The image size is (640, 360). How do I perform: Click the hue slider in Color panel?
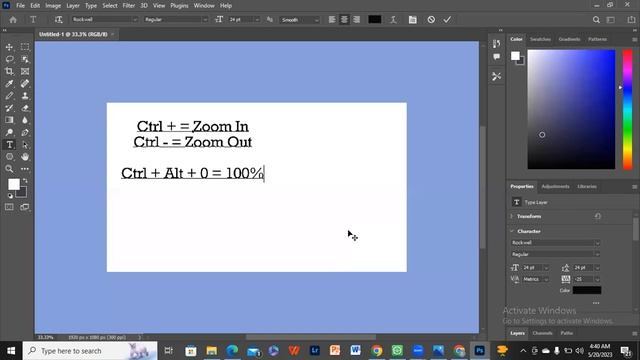tap(627, 109)
